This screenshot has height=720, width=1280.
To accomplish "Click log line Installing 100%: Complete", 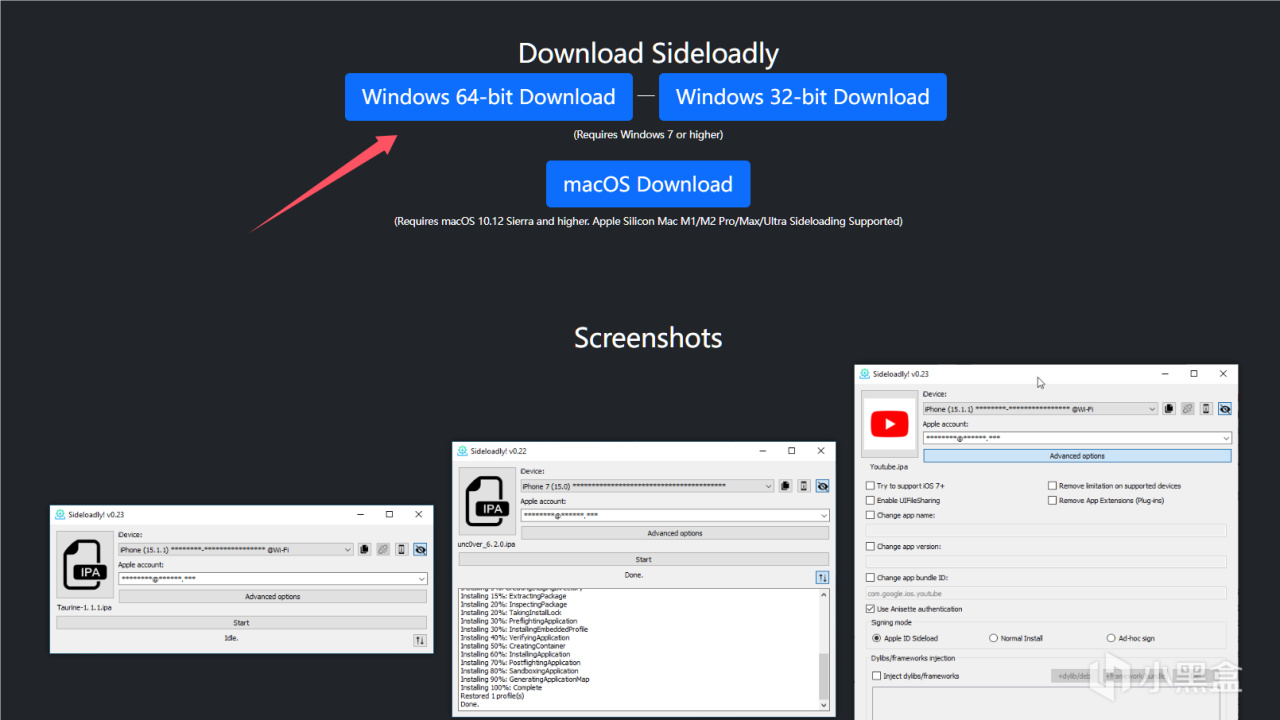I will (501, 688).
